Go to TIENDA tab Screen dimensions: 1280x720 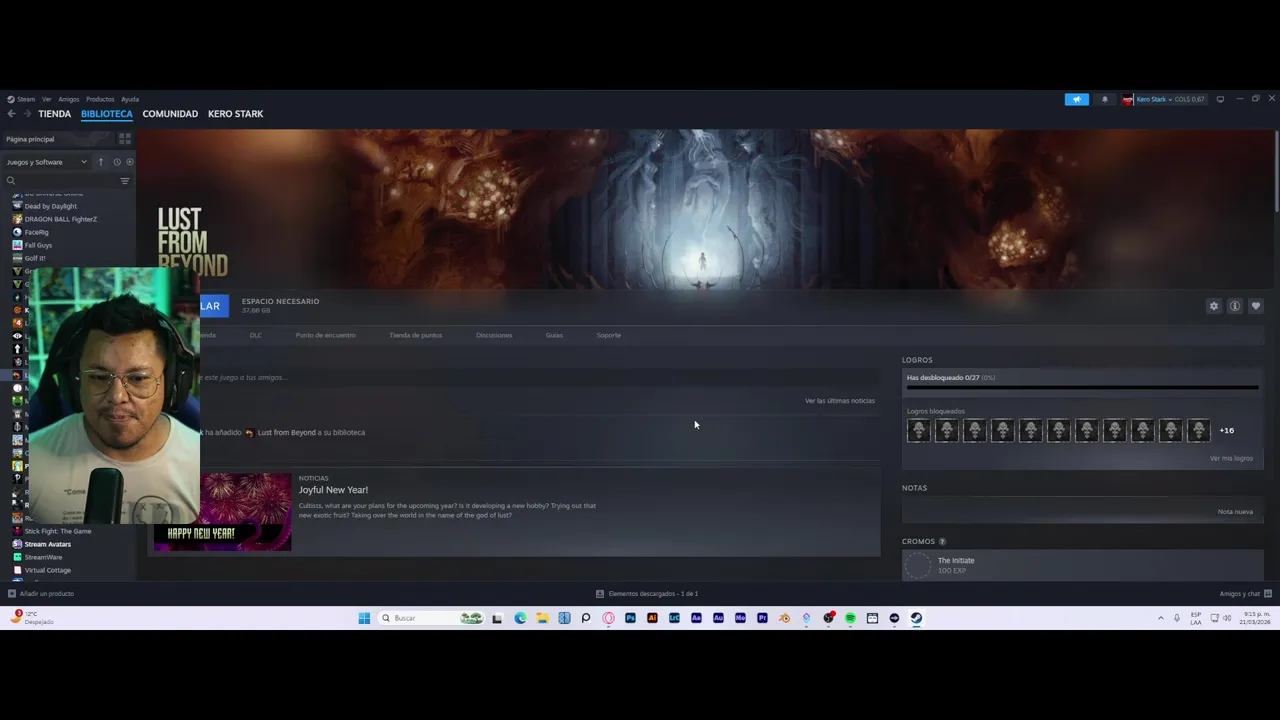(54, 114)
